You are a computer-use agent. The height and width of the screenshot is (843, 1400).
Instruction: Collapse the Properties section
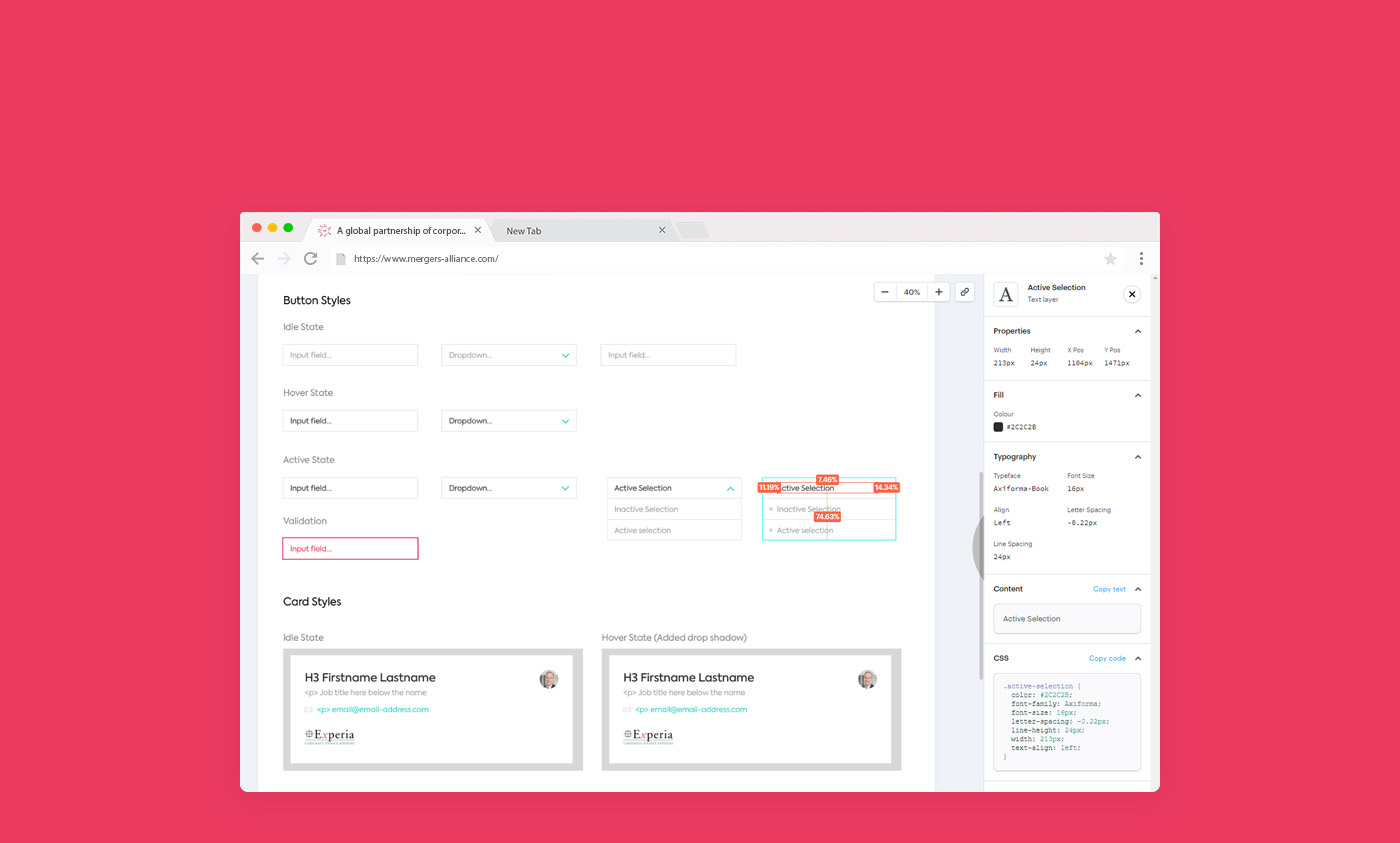coord(1137,331)
